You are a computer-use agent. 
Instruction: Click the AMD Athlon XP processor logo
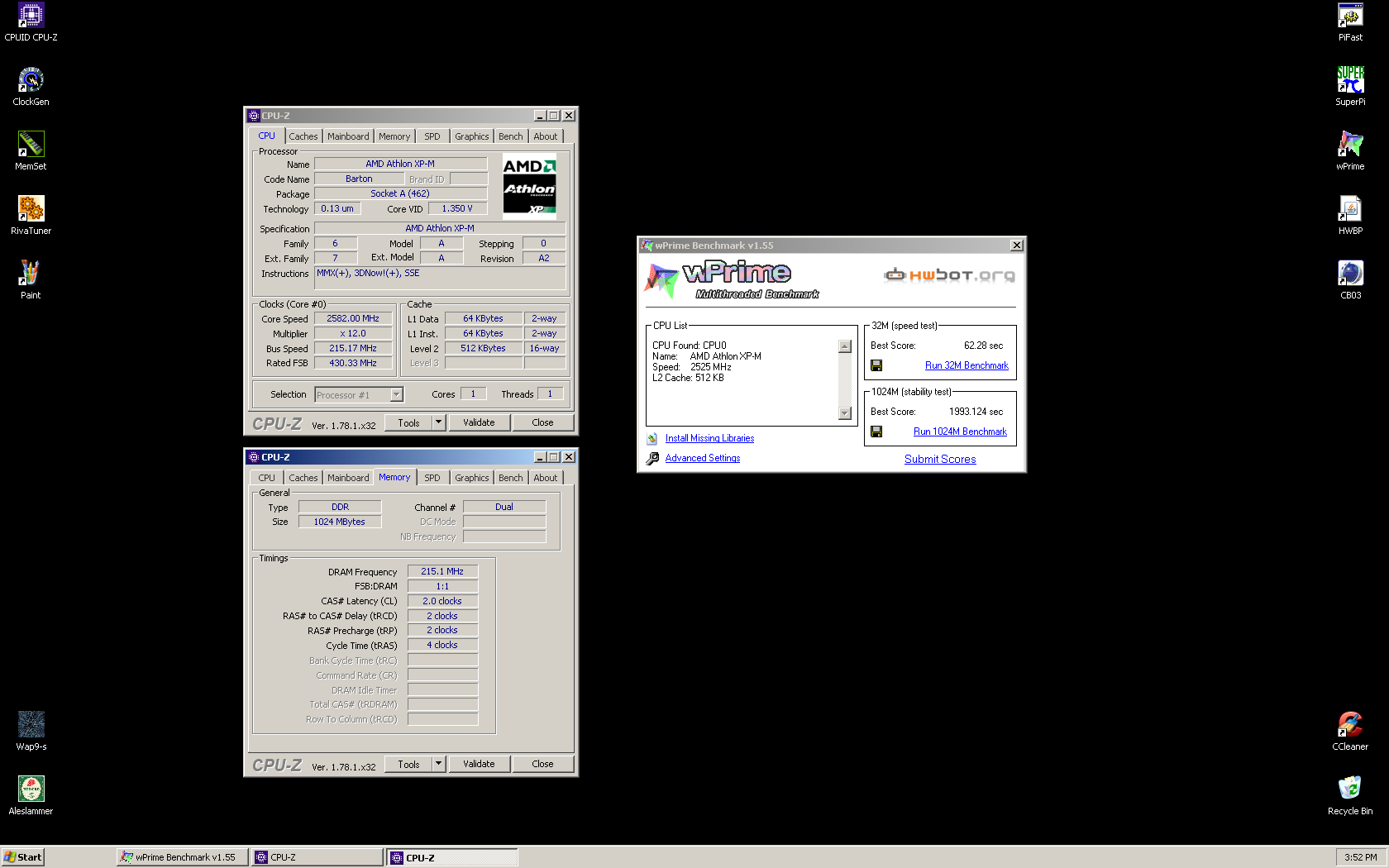pyautogui.click(x=529, y=186)
